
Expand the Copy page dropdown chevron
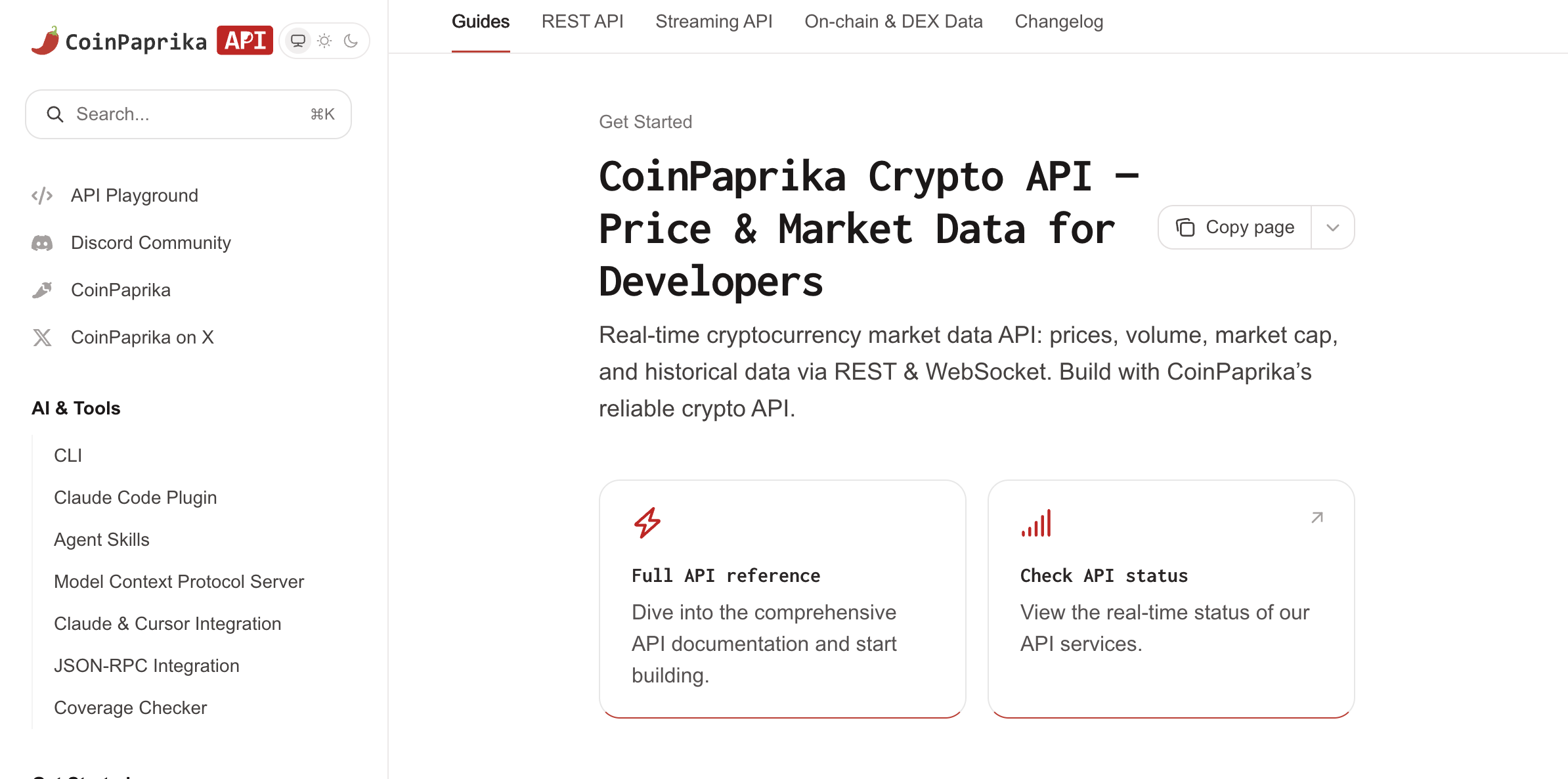[1333, 227]
